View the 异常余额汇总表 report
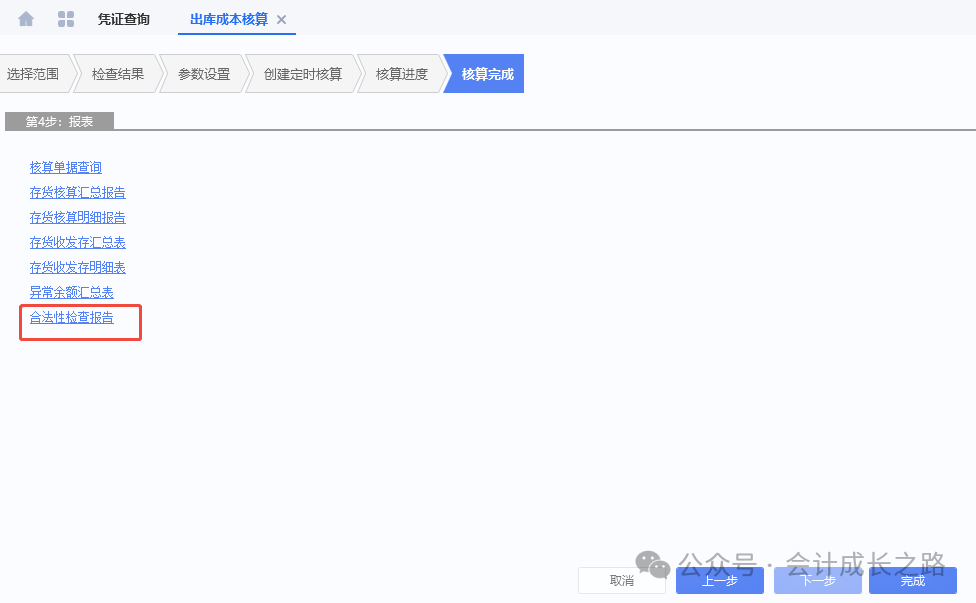Viewport: 976px width, 603px height. (72, 293)
